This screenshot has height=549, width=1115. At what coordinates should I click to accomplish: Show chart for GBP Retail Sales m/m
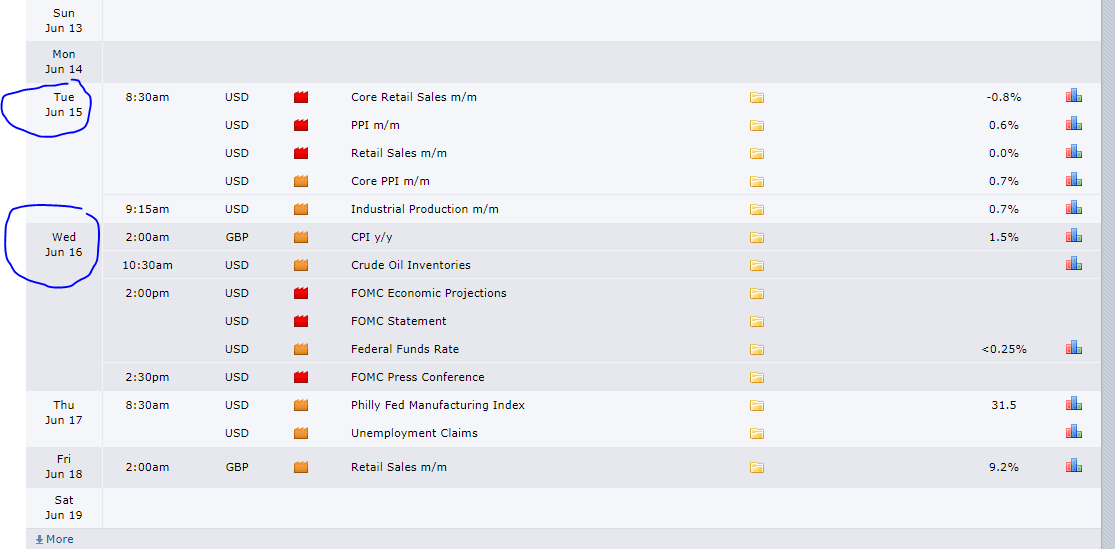1073,466
